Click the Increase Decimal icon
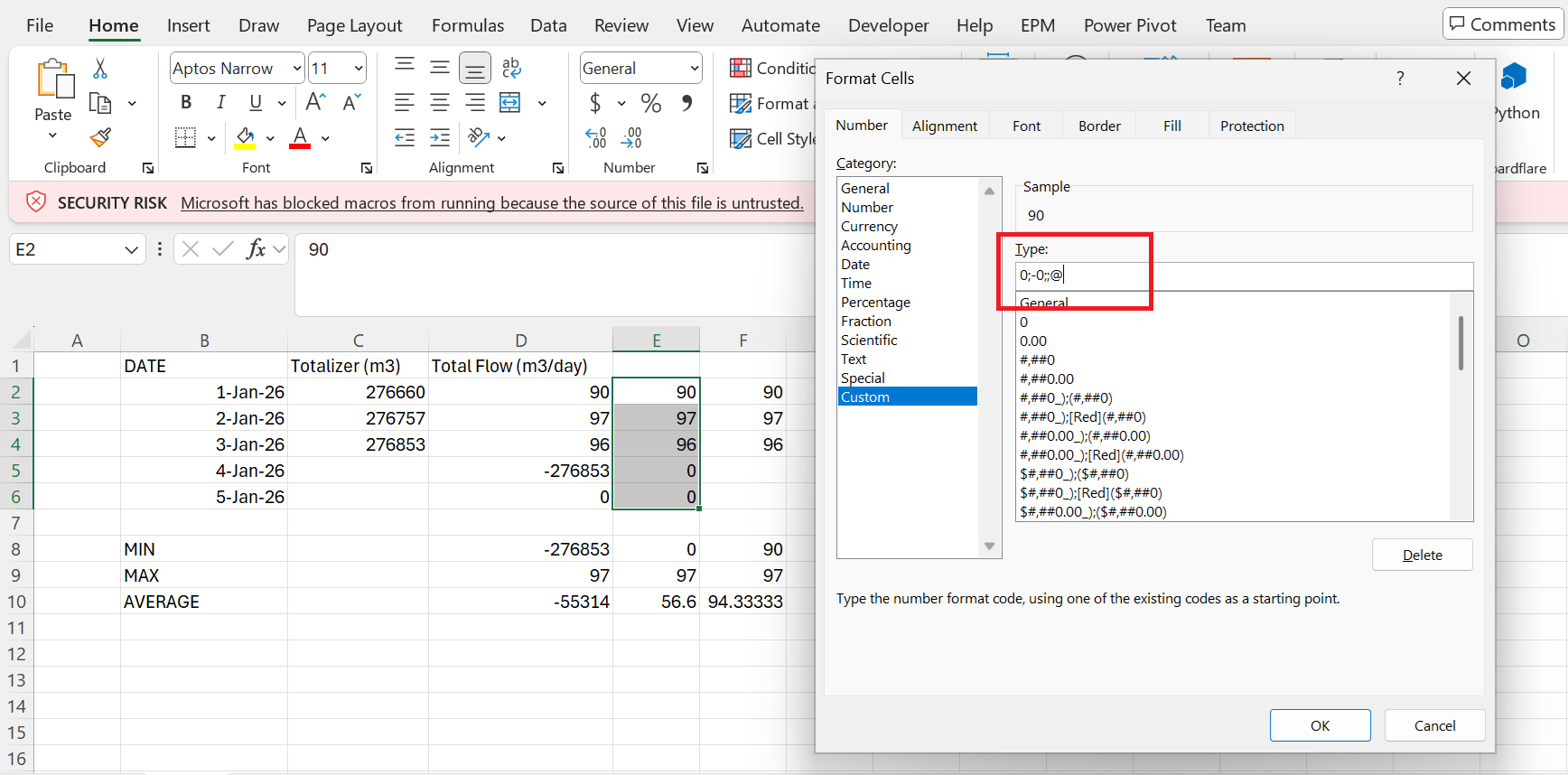This screenshot has width=1568, height=775. point(595,137)
